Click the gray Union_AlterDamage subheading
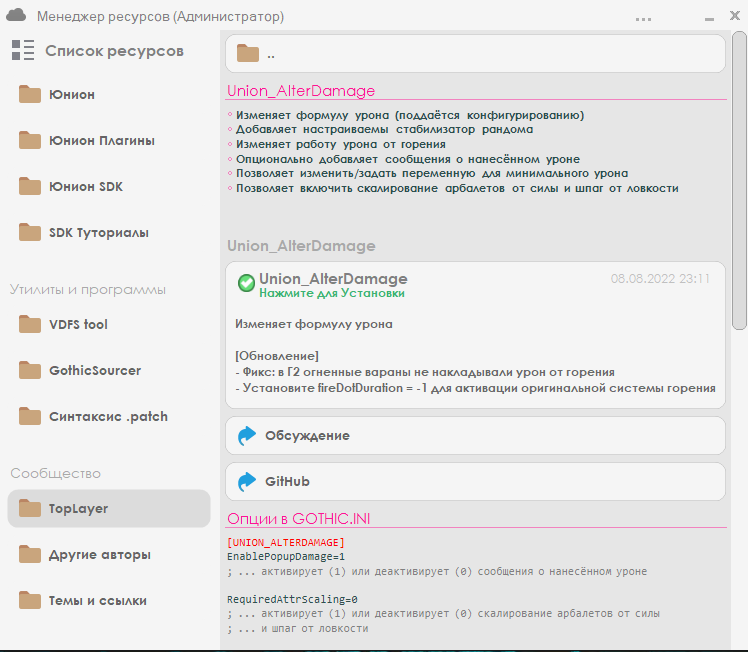 pos(301,246)
